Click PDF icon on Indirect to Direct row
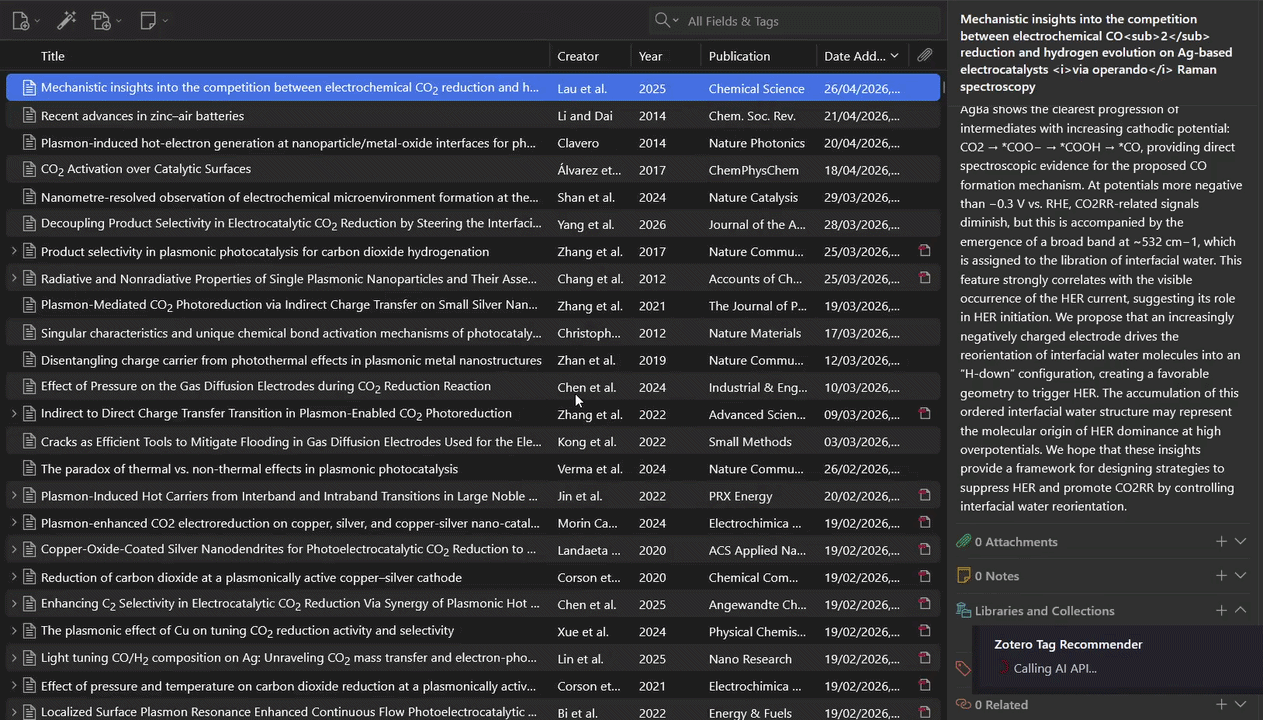The width and height of the screenshot is (1263, 720). pos(925,414)
